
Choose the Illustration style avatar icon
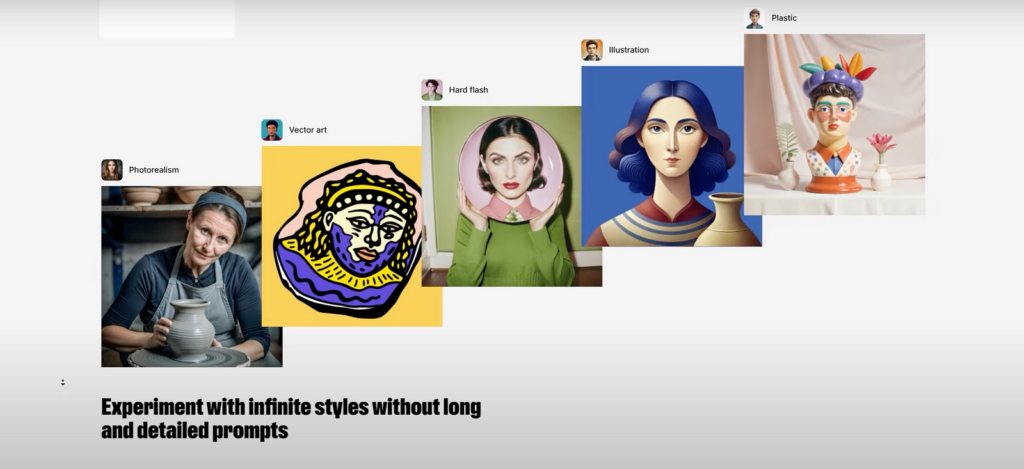tap(592, 50)
